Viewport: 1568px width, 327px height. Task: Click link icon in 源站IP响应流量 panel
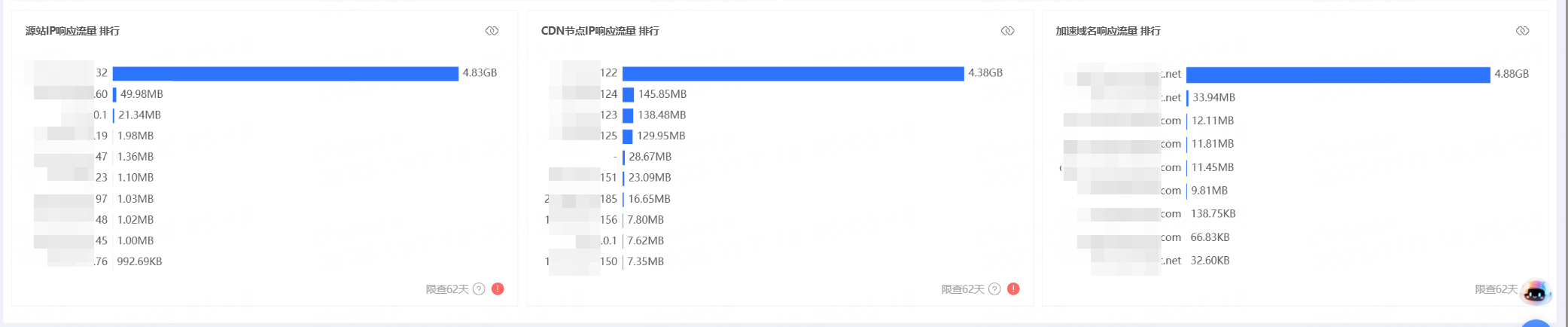492,31
